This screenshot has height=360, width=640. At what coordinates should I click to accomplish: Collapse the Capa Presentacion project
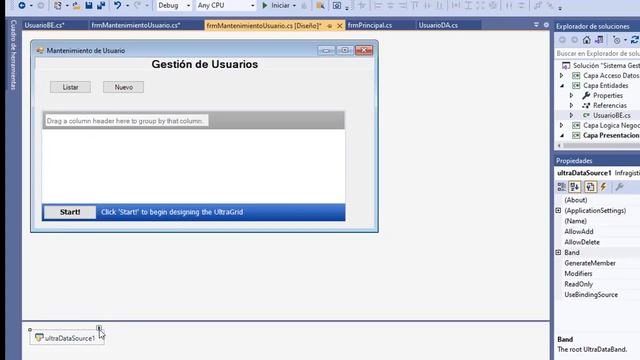click(x=562, y=135)
